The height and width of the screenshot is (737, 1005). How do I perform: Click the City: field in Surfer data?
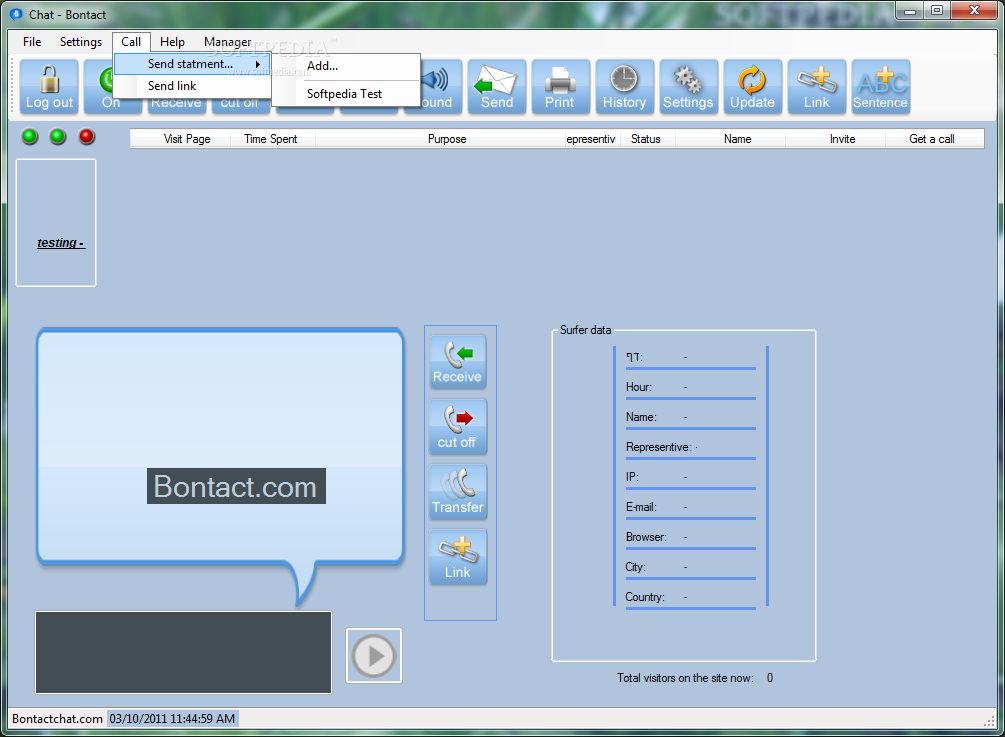tap(691, 567)
